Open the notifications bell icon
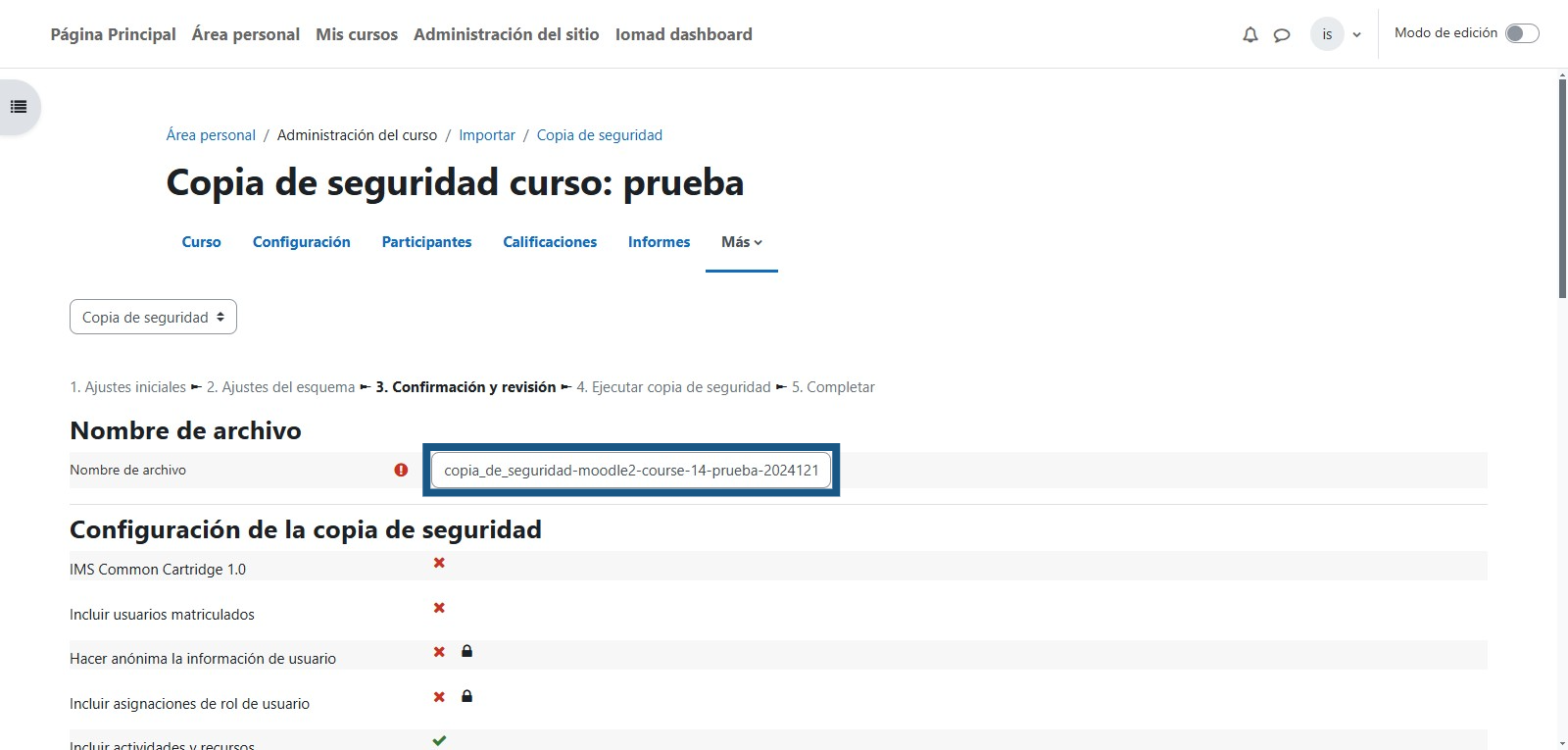The image size is (1568, 750). (1249, 35)
